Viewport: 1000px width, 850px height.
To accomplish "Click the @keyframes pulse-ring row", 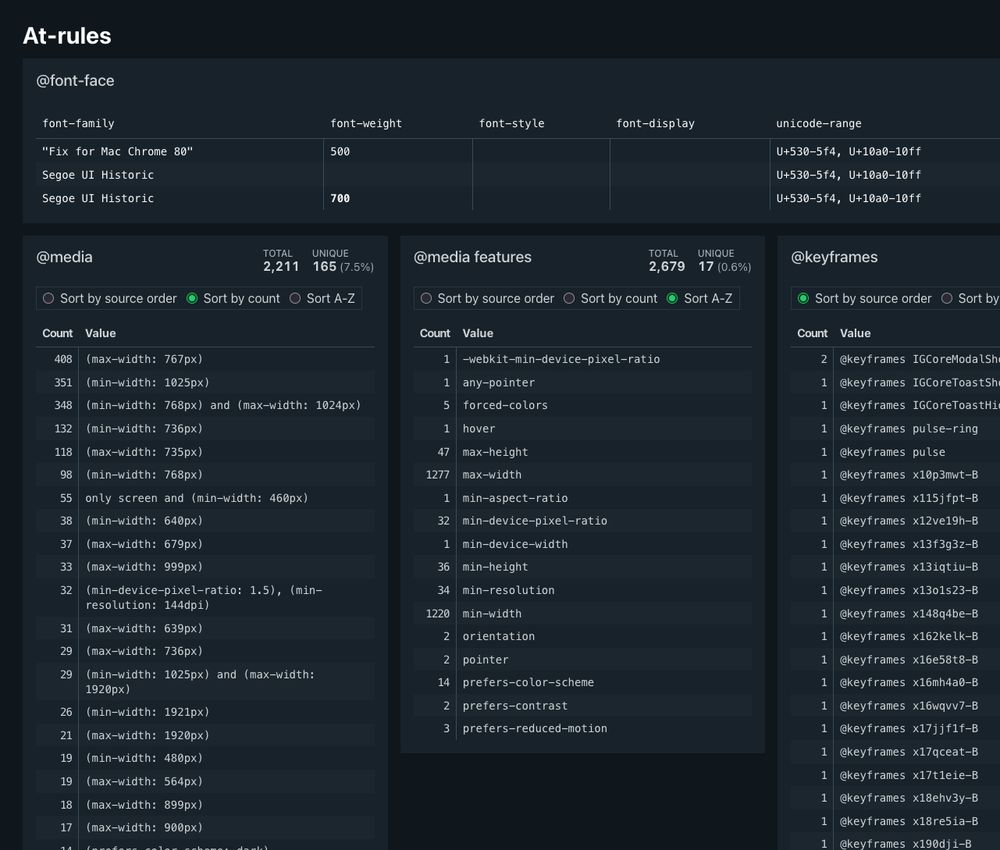I will coord(895,429).
